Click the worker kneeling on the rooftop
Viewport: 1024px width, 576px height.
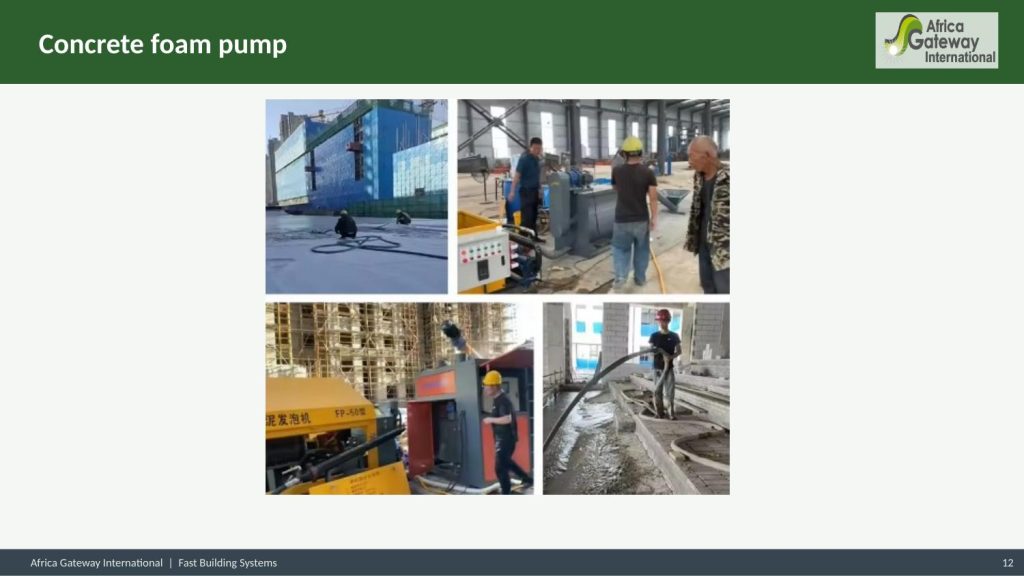coord(346,224)
